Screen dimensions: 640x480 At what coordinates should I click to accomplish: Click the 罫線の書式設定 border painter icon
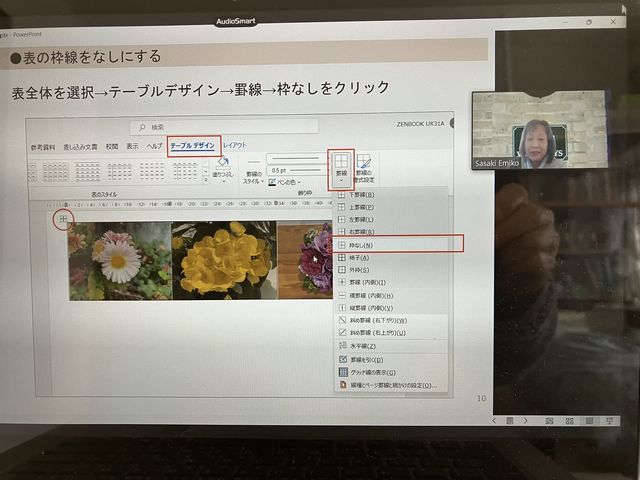[364, 166]
